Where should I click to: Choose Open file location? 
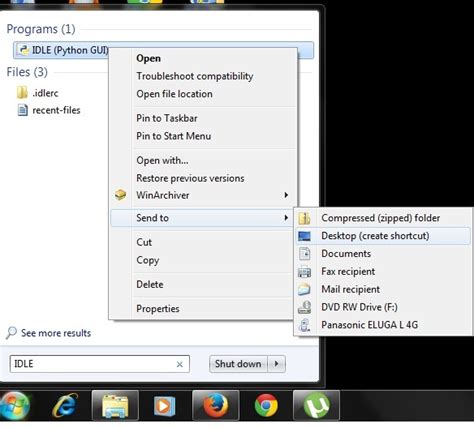(174, 94)
